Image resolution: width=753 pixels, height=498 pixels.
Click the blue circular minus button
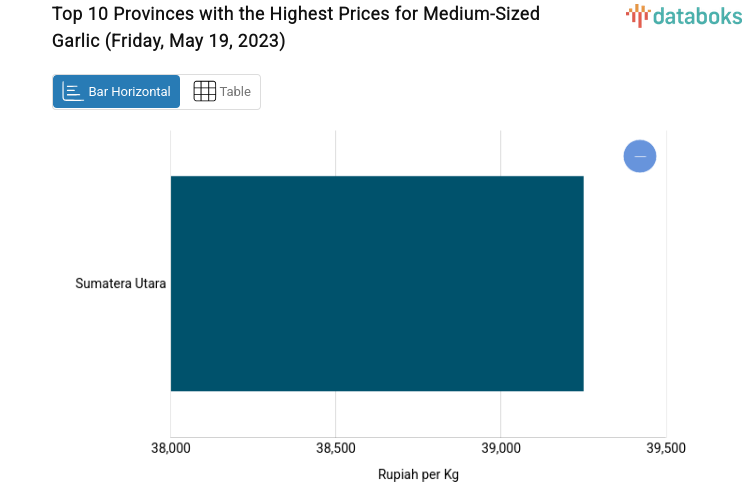(640, 156)
